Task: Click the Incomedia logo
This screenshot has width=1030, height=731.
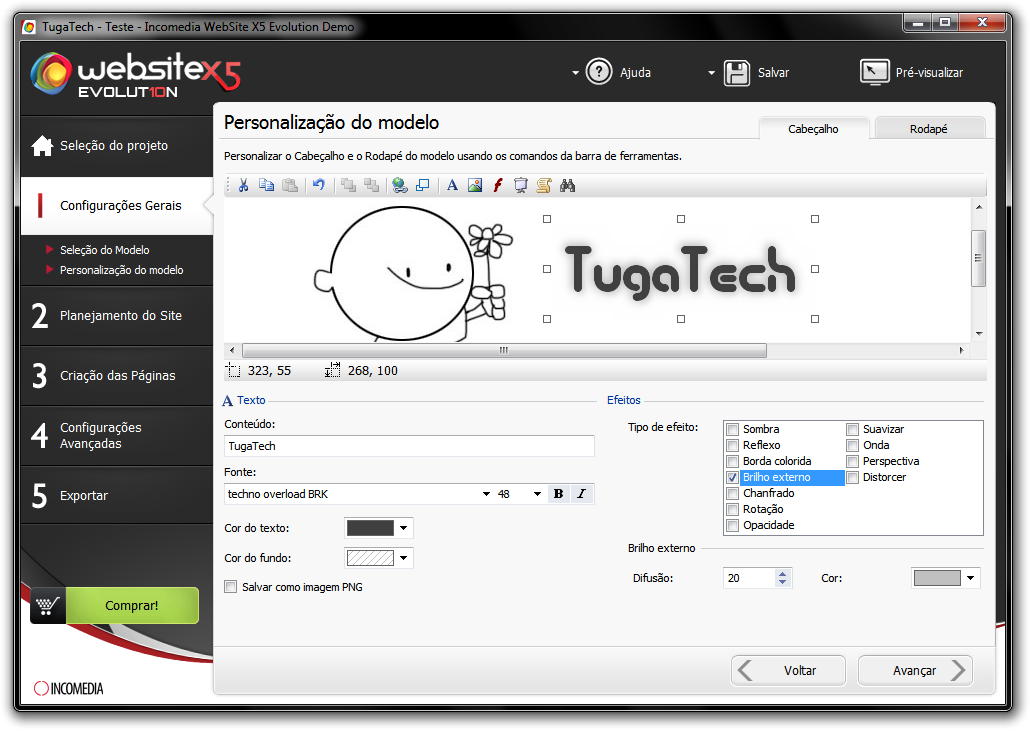Action: pos(68,688)
